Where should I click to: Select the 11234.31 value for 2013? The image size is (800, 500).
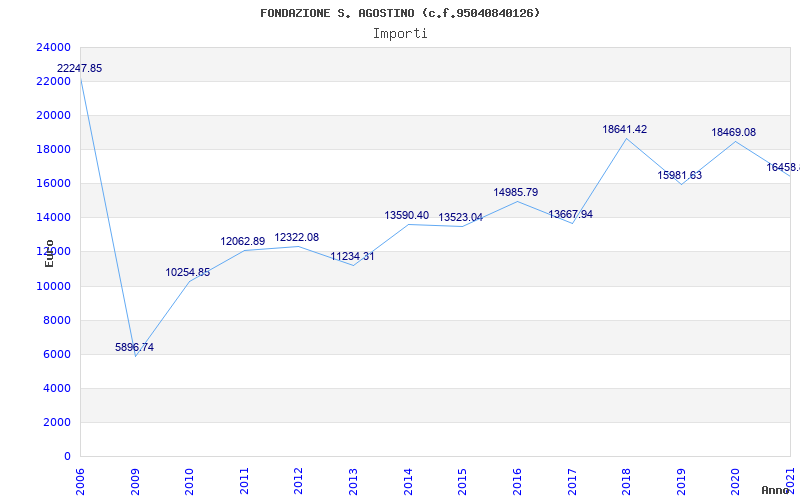(352, 256)
